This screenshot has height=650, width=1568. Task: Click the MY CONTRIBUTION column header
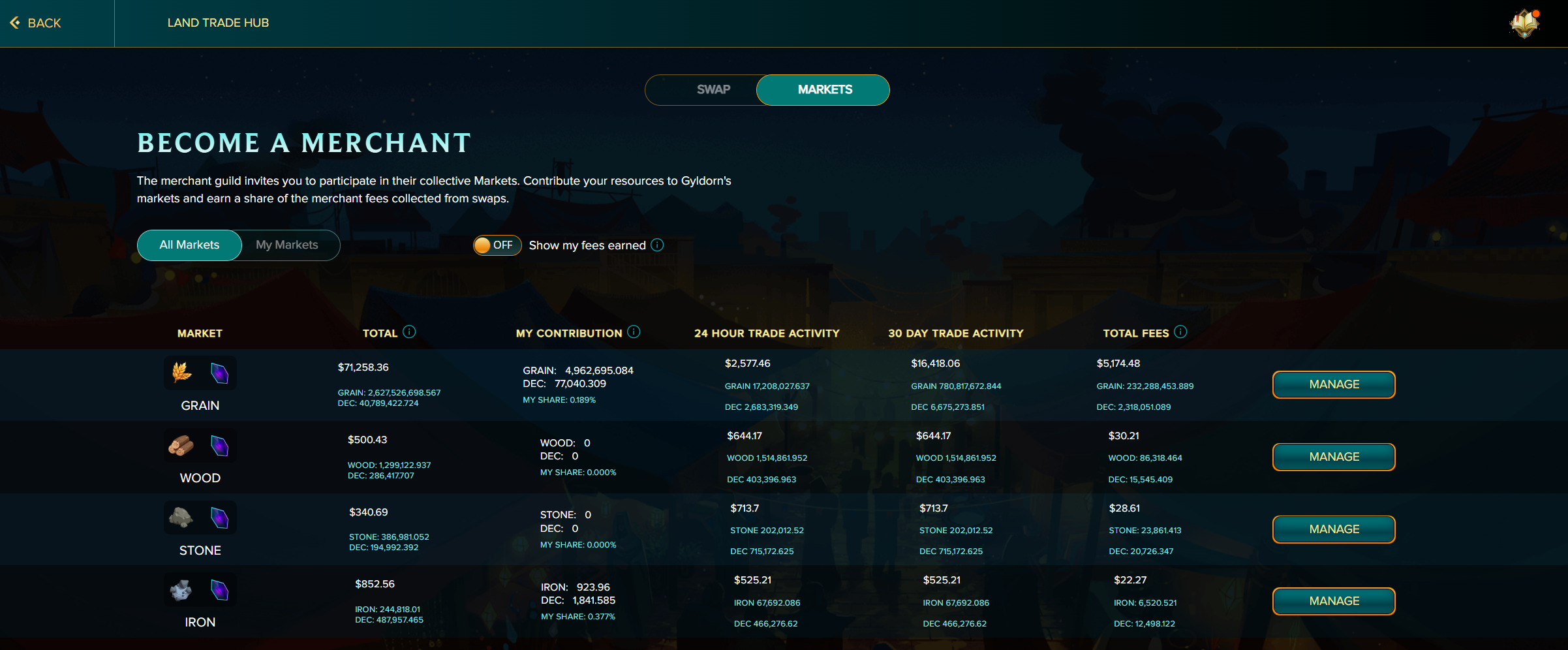click(x=569, y=333)
